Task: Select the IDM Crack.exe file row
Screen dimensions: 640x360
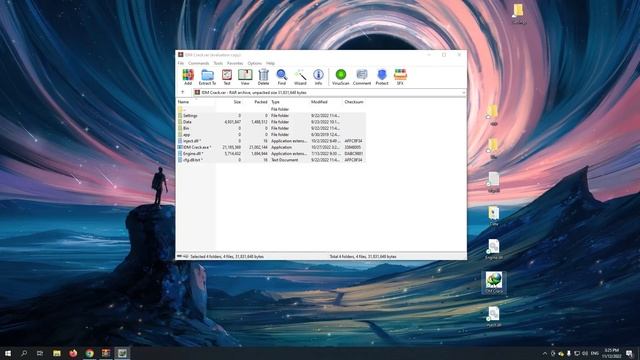Action: [x=271, y=147]
